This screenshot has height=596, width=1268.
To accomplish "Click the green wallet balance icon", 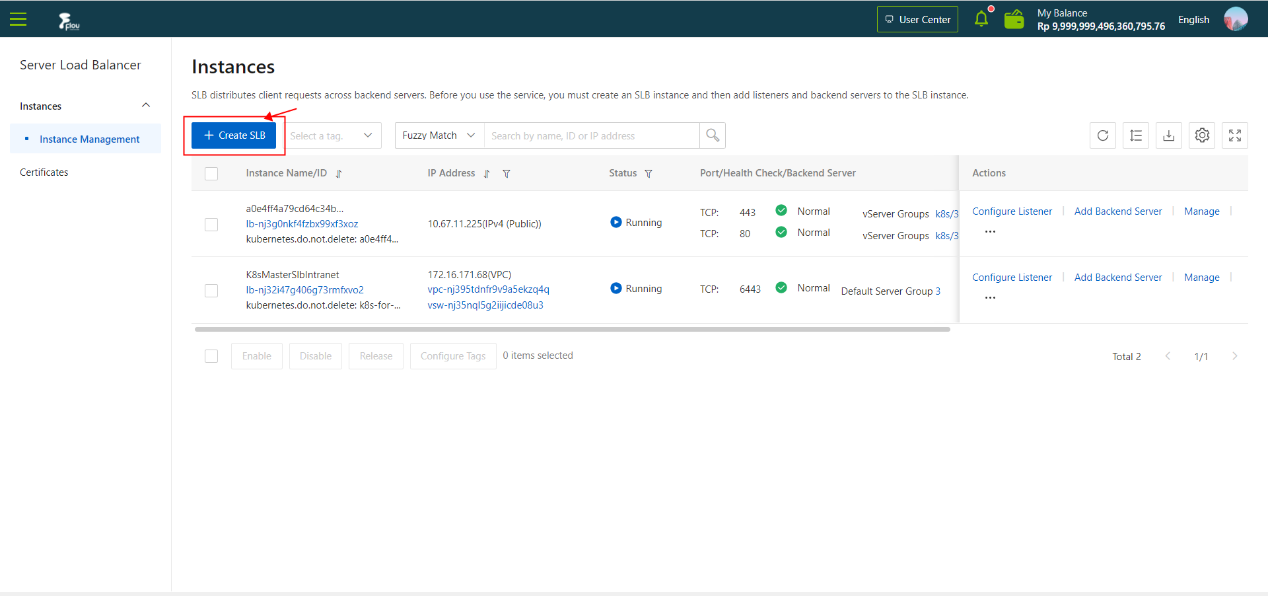I will point(1014,19).
